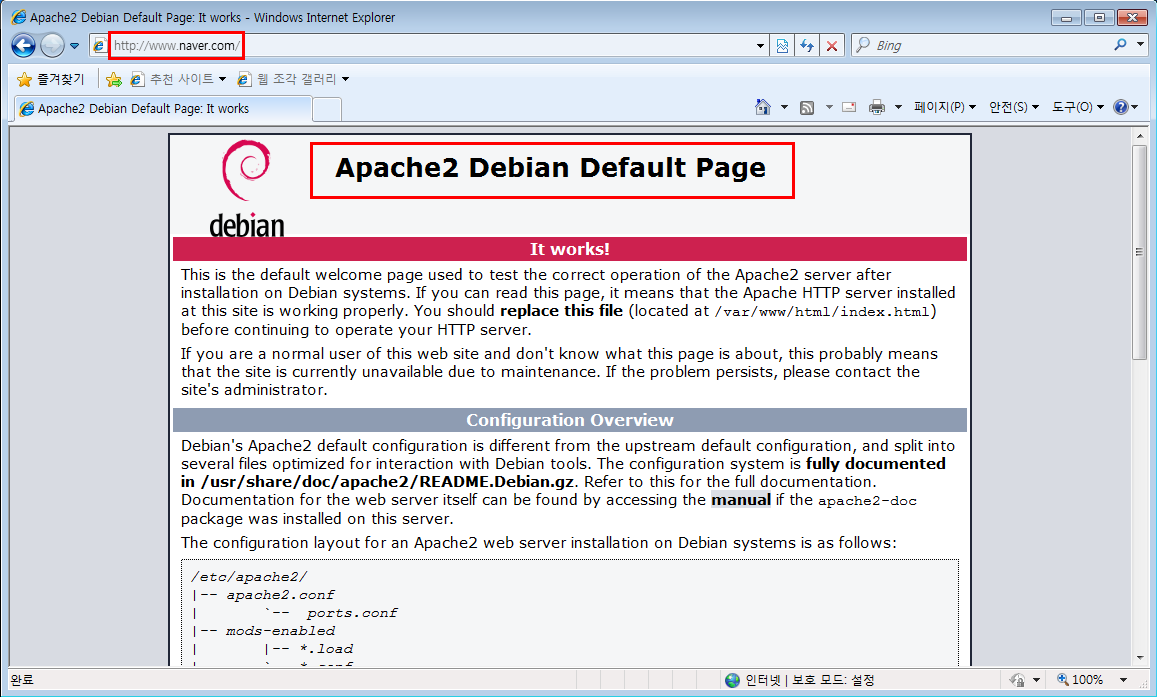The width and height of the screenshot is (1157, 697).
Task: Toggle the Compatibility View icon
Action: click(782, 46)
